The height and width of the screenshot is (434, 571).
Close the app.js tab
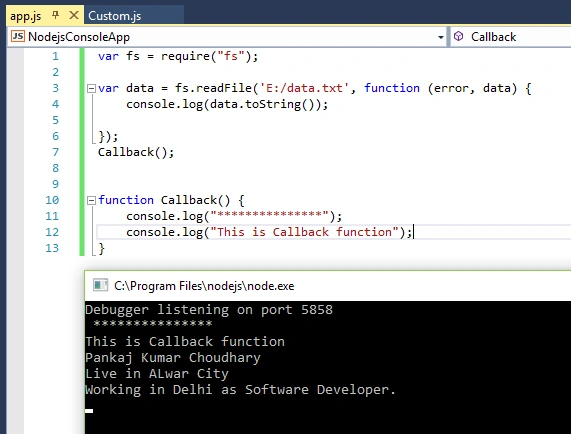point(74,15)
